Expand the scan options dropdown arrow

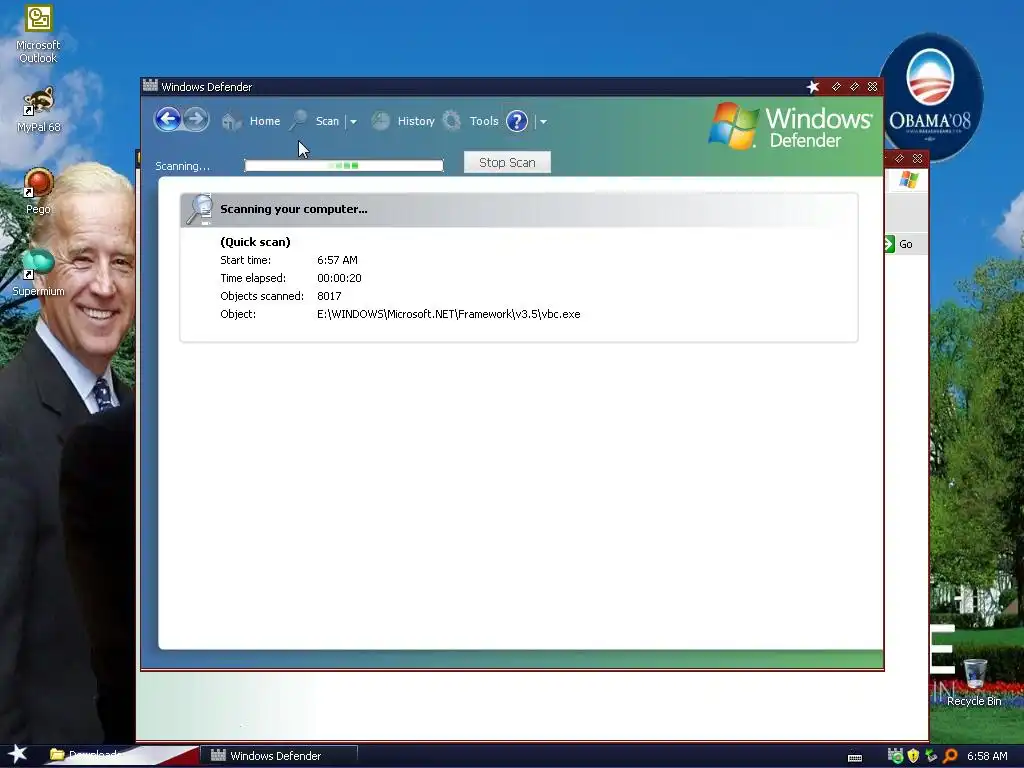(353, 121)
